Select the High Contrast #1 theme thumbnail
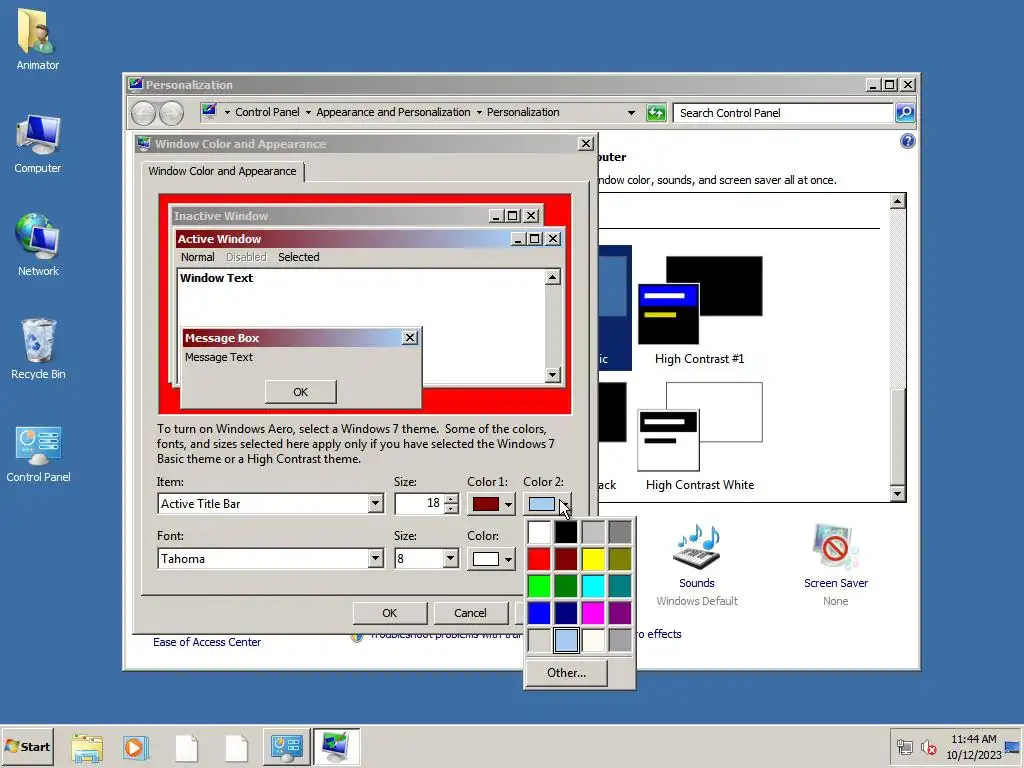Viewport: 1024px width, 768px height. click(700, 300)
